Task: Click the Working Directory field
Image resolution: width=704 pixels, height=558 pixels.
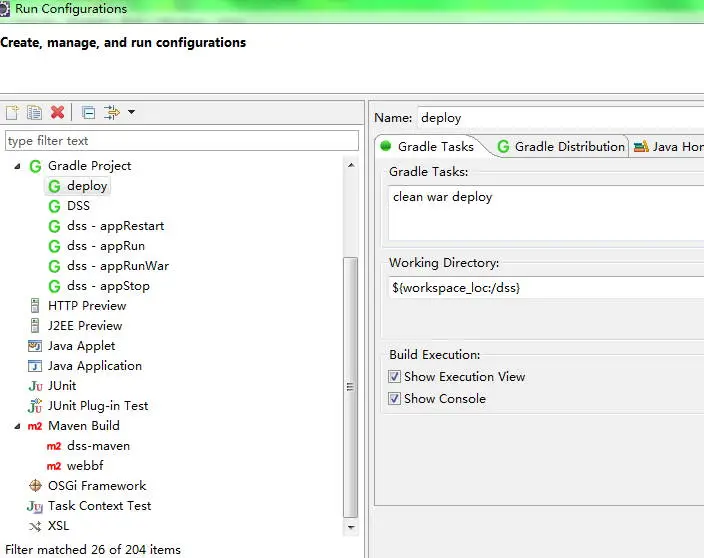Action: pyautogui.click(x=546, y=287)
